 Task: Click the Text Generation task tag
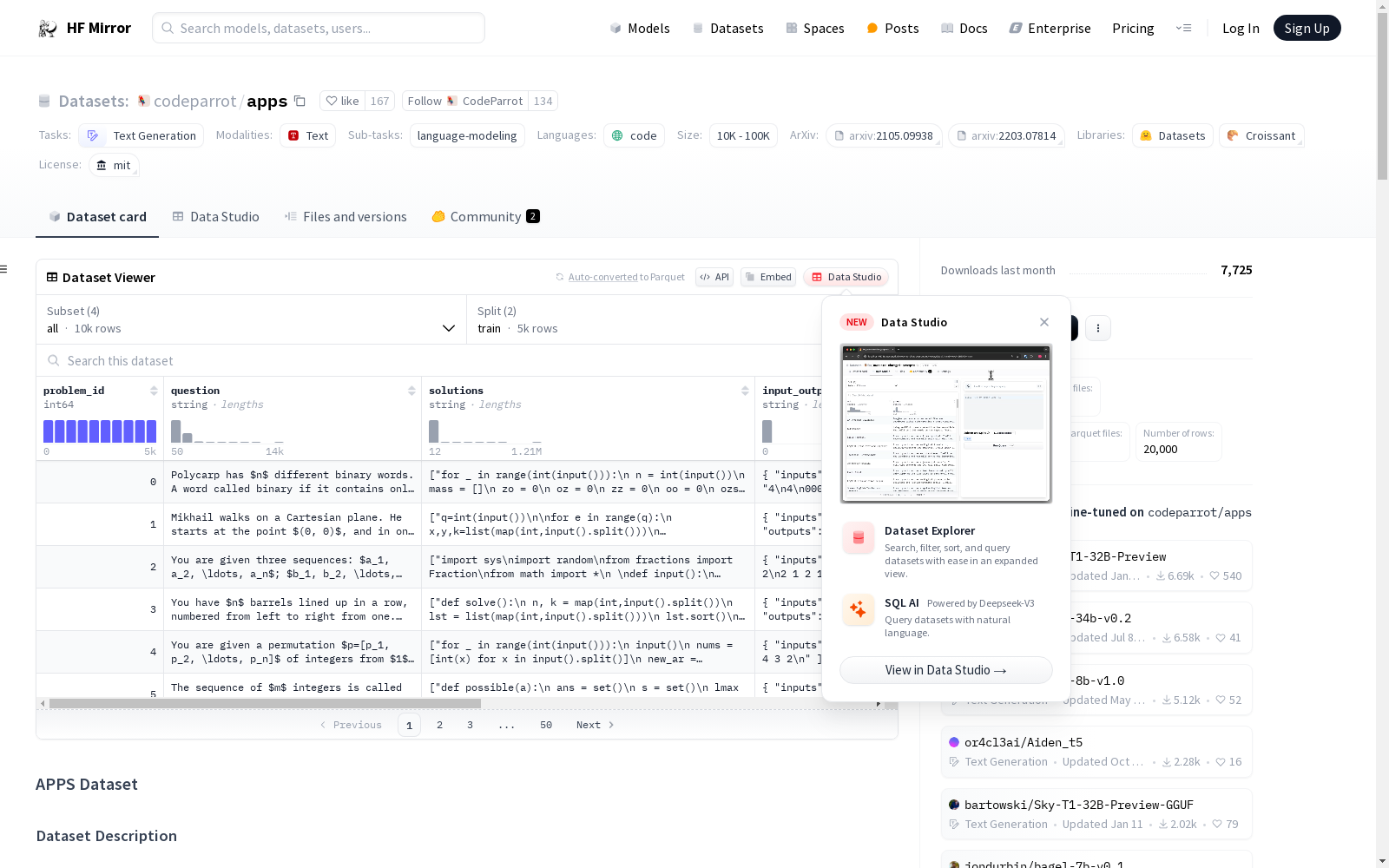142,135
